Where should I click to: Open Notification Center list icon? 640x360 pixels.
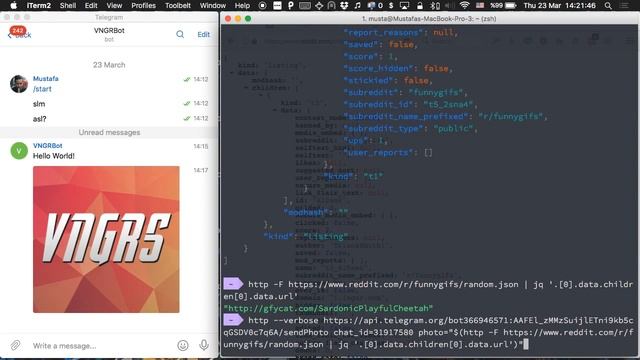(624, 5)
